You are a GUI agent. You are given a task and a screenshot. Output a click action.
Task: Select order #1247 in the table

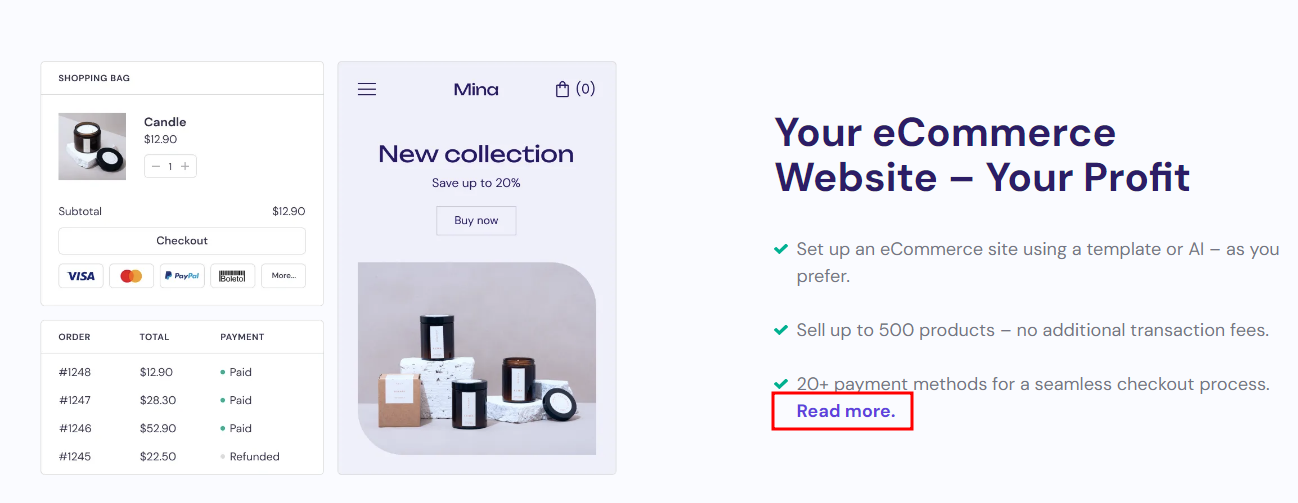tap(75, 400)
